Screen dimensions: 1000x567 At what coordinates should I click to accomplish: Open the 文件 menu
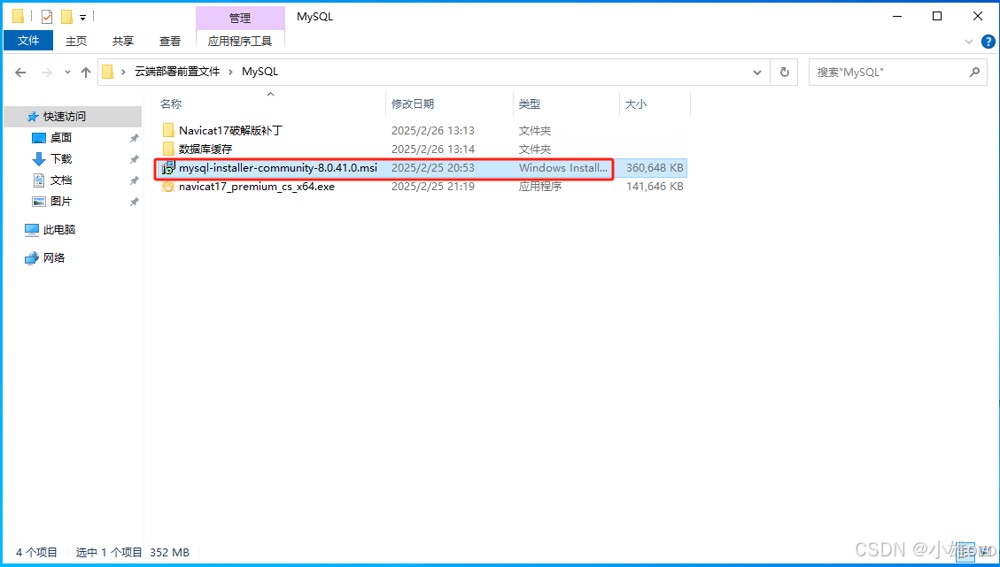click(x=29, y=41)
